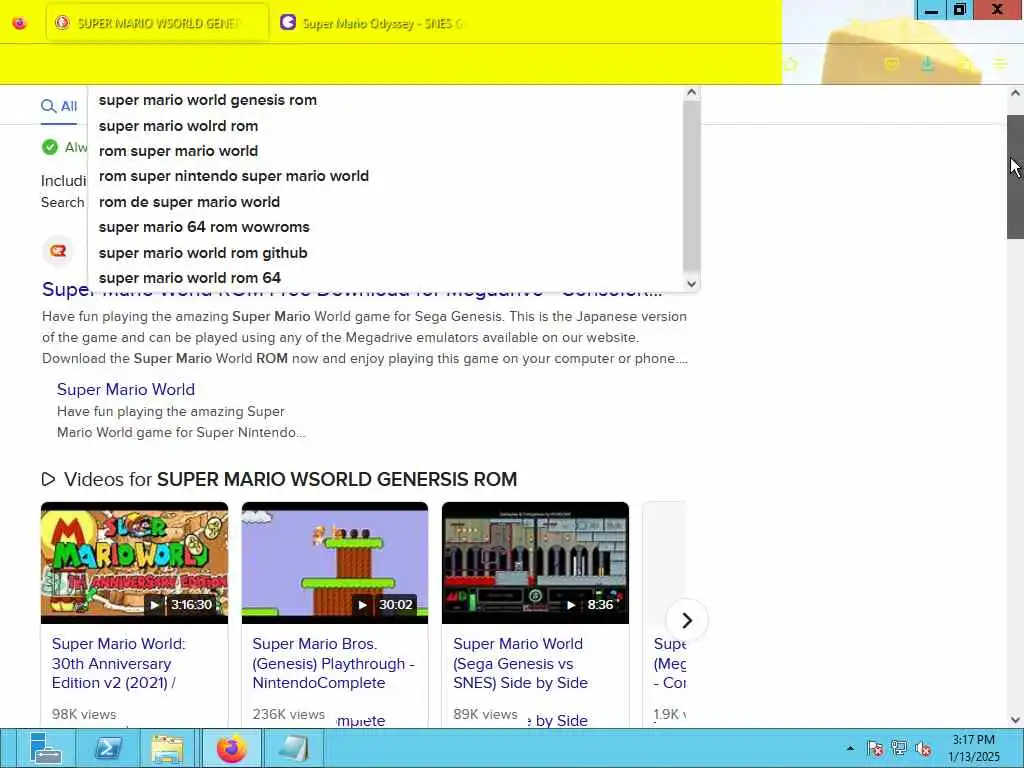Choose suggestion 'super mario world genesis rom'

tap(208, 100)
